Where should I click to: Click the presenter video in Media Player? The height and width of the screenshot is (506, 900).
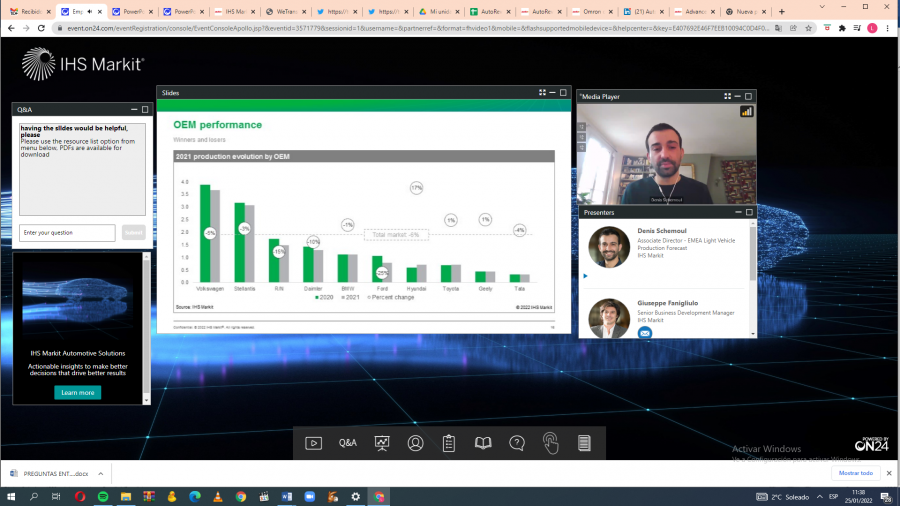[x=666, y=154]
